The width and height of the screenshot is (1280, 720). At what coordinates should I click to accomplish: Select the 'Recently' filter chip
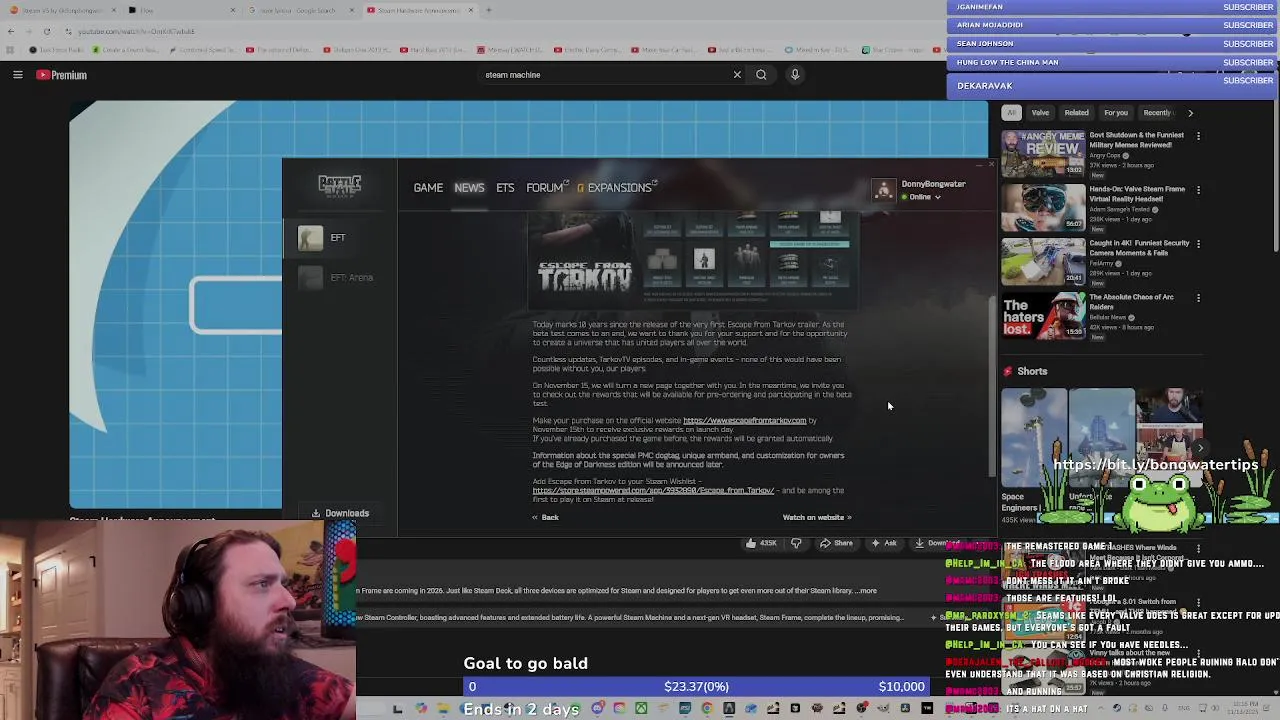point(1157,113)
